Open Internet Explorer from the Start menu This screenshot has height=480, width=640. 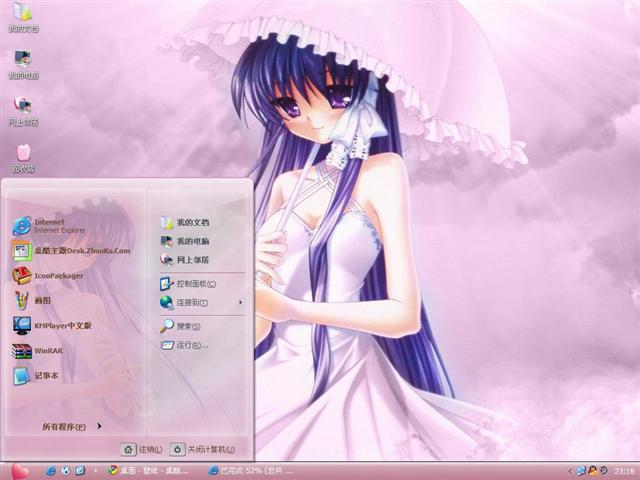coord(48,225)
